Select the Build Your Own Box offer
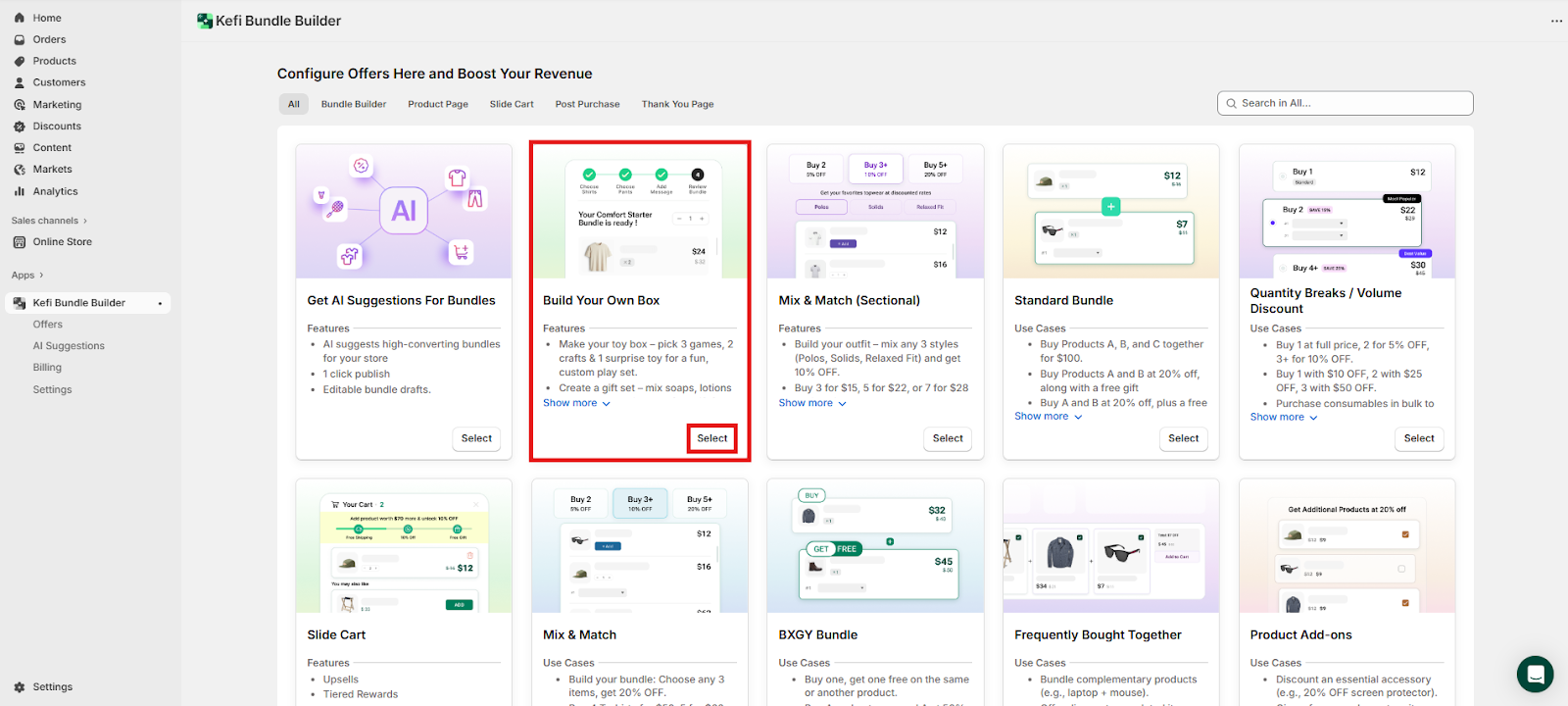The image size is (1568, 706). [x=711, y=438]
